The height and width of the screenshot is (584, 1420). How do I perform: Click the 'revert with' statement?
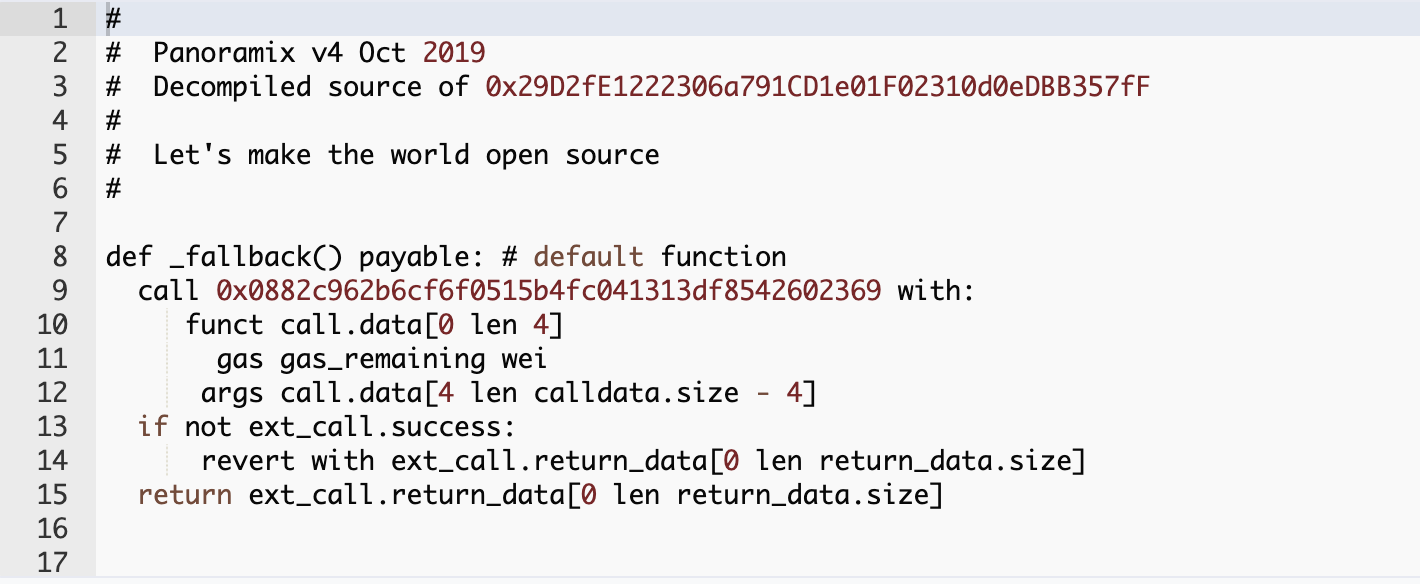287,461
